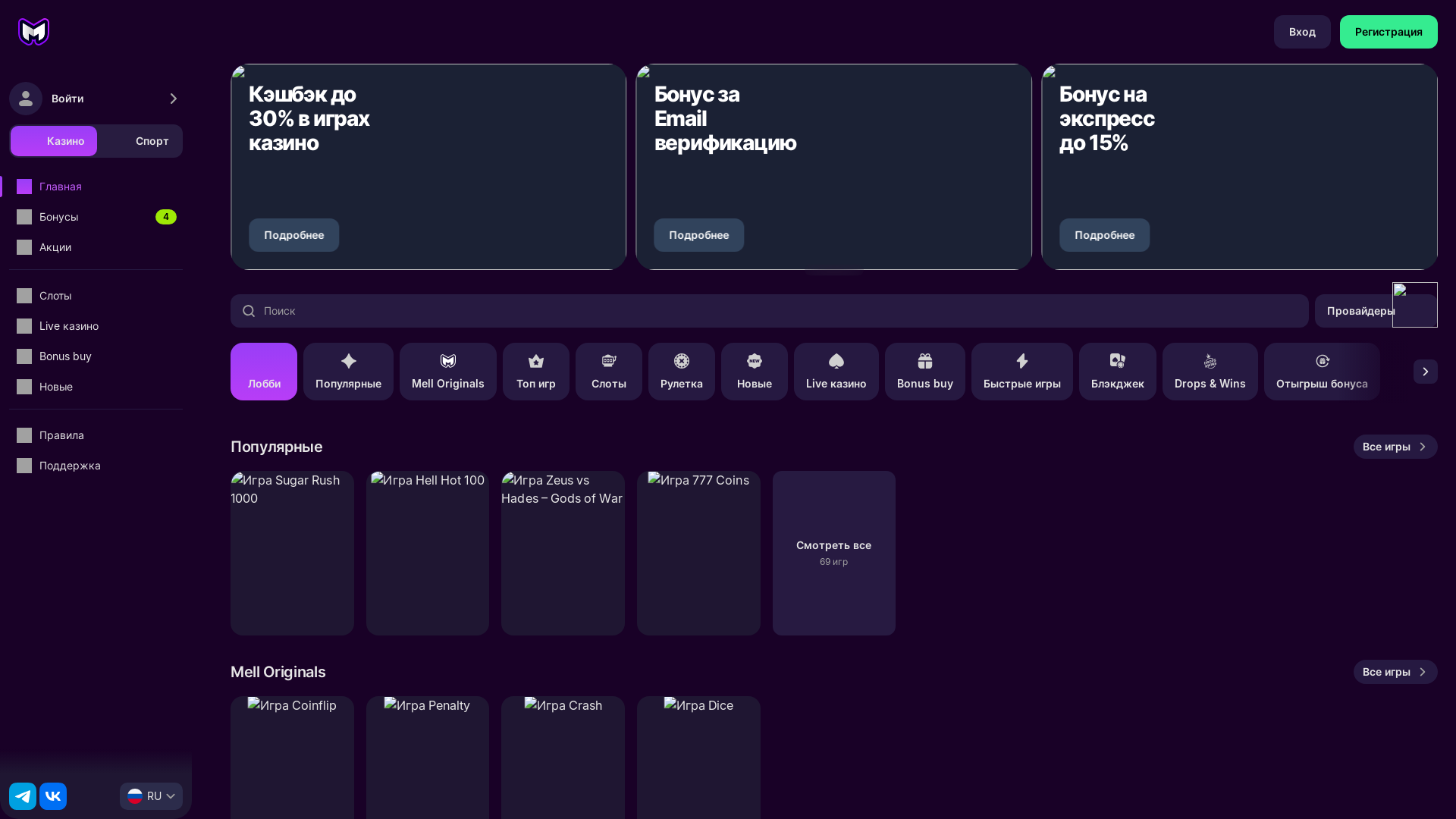Show more categories with right arrow
1456x819 pixels.
[1426, 372]
